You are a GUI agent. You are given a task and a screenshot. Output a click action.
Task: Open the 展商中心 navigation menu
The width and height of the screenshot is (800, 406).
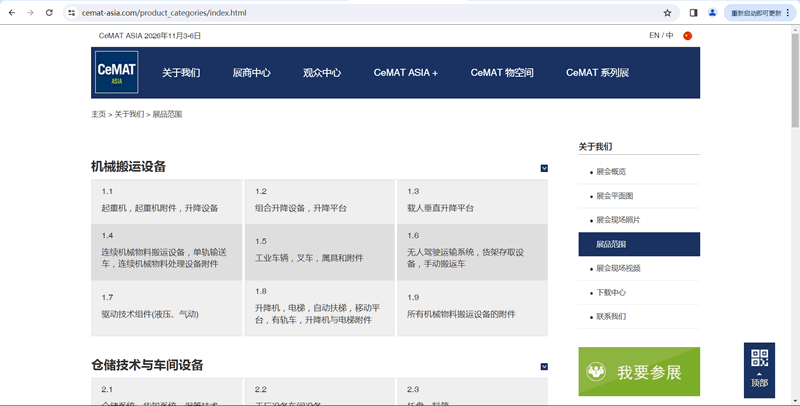pyautogui.click(x=251, y=73)
